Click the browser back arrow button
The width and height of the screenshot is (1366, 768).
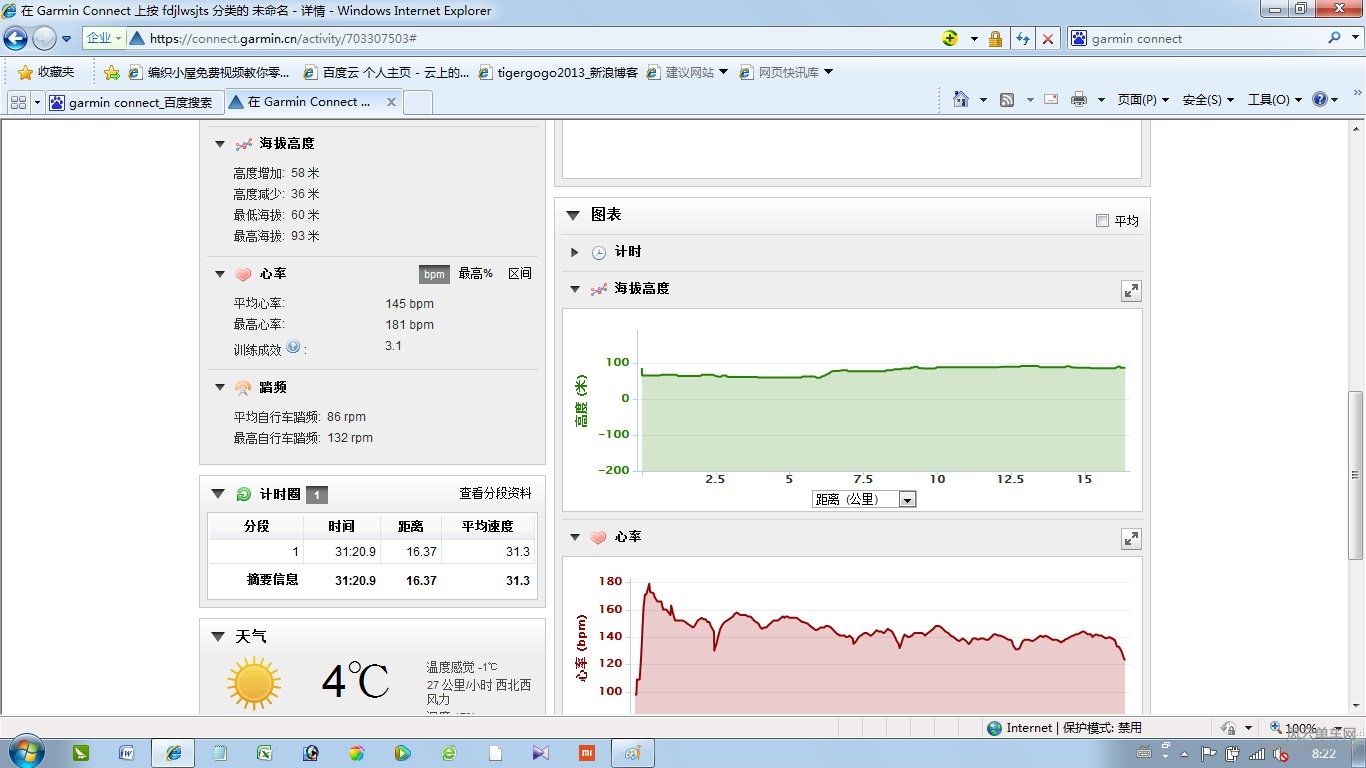tap(16, 39)
